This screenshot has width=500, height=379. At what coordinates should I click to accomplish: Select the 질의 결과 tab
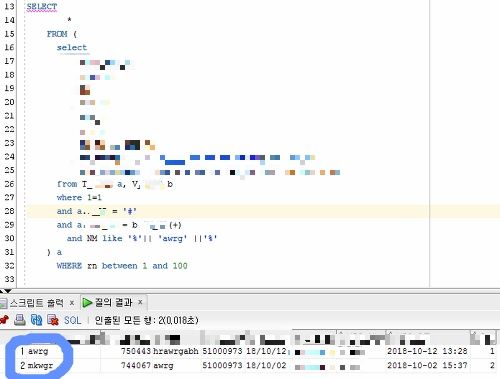point(114,303)
